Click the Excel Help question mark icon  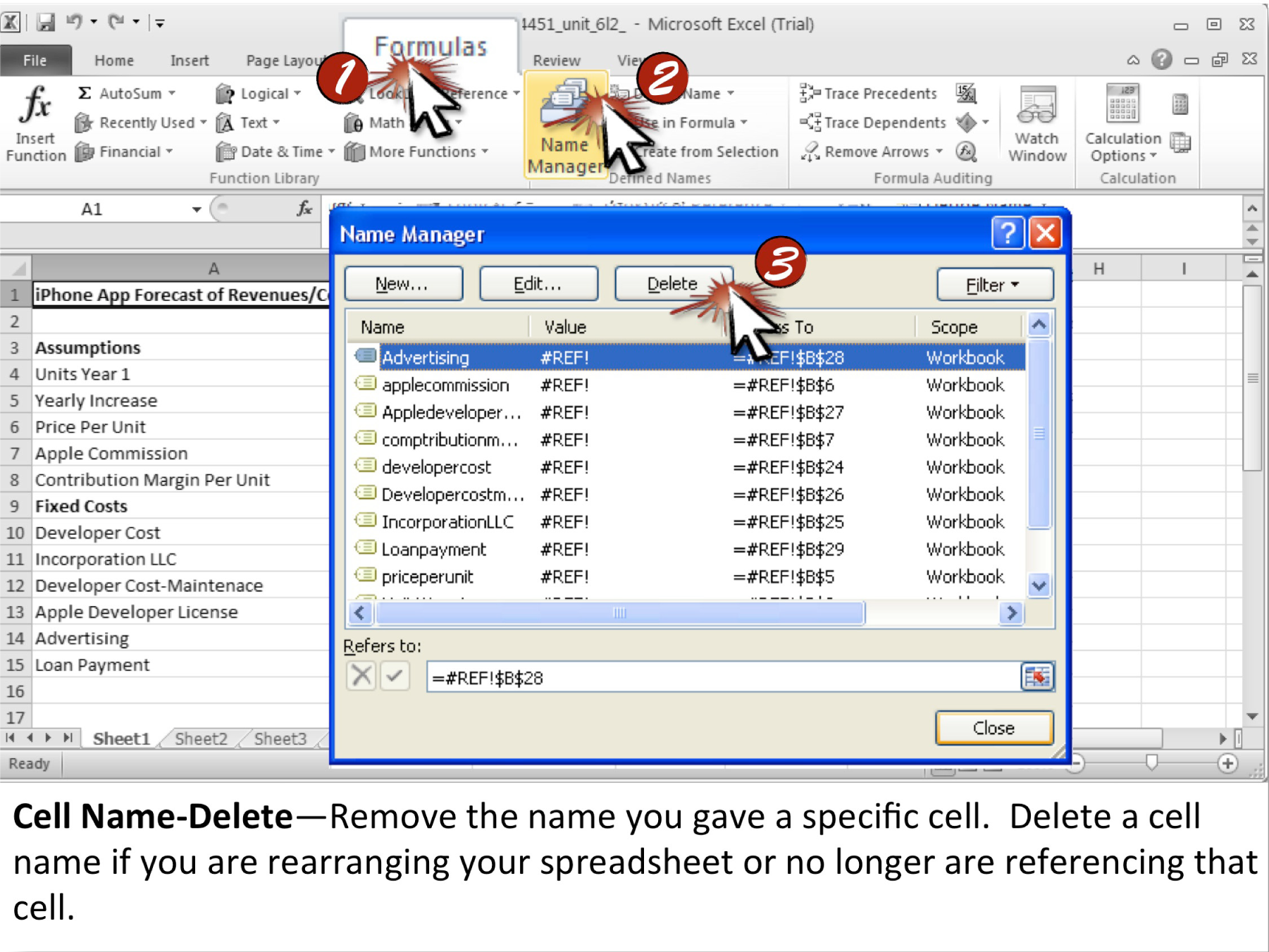[1161, 59]
